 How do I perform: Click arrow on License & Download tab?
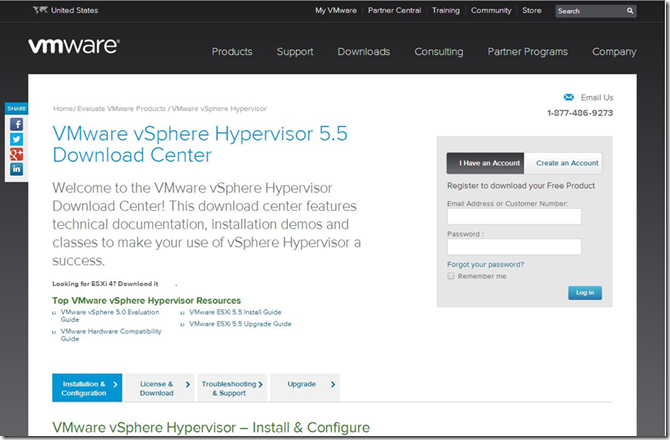click(x=188, y=384)
